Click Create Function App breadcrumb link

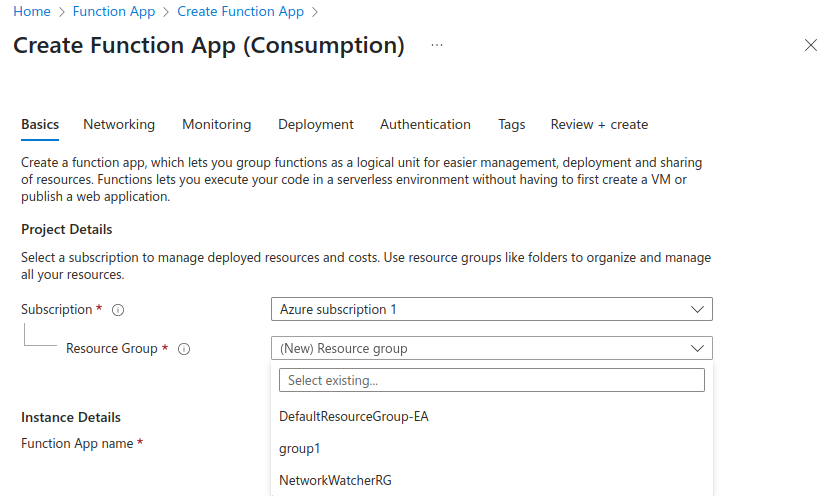(x=240, y=12)
